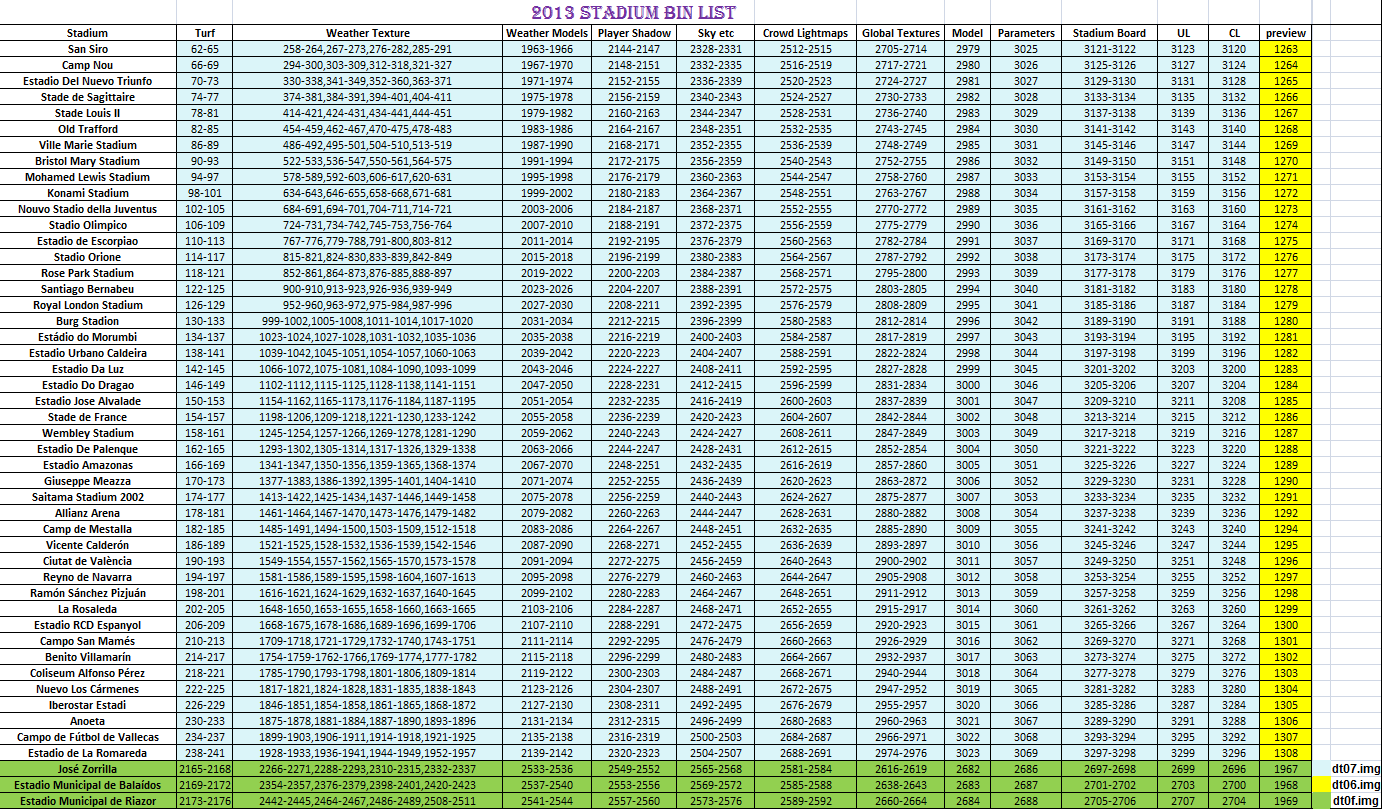
Task: Click Global Textures value 2705-2714
Action: click(901, 49)
